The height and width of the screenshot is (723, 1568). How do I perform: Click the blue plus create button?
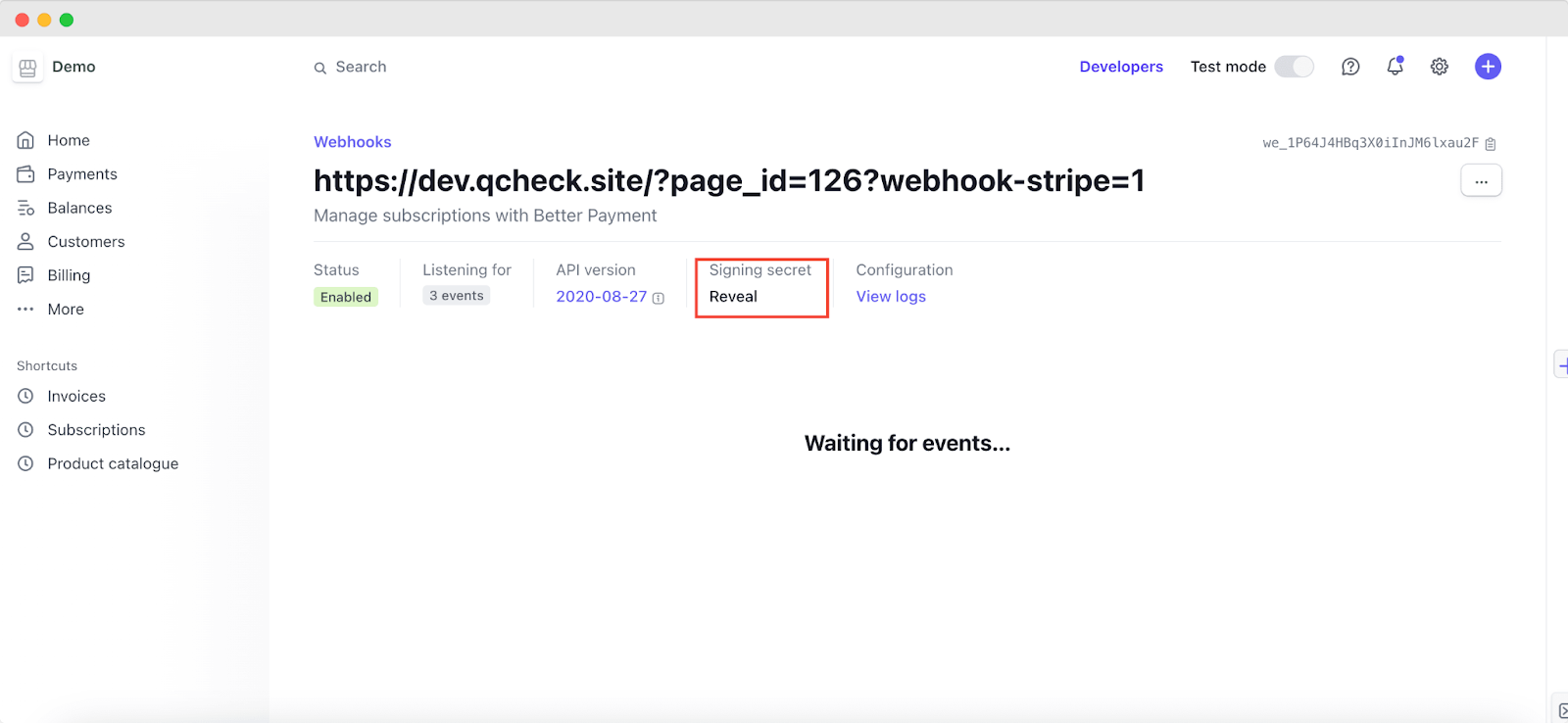click(x=1488, y=67)
